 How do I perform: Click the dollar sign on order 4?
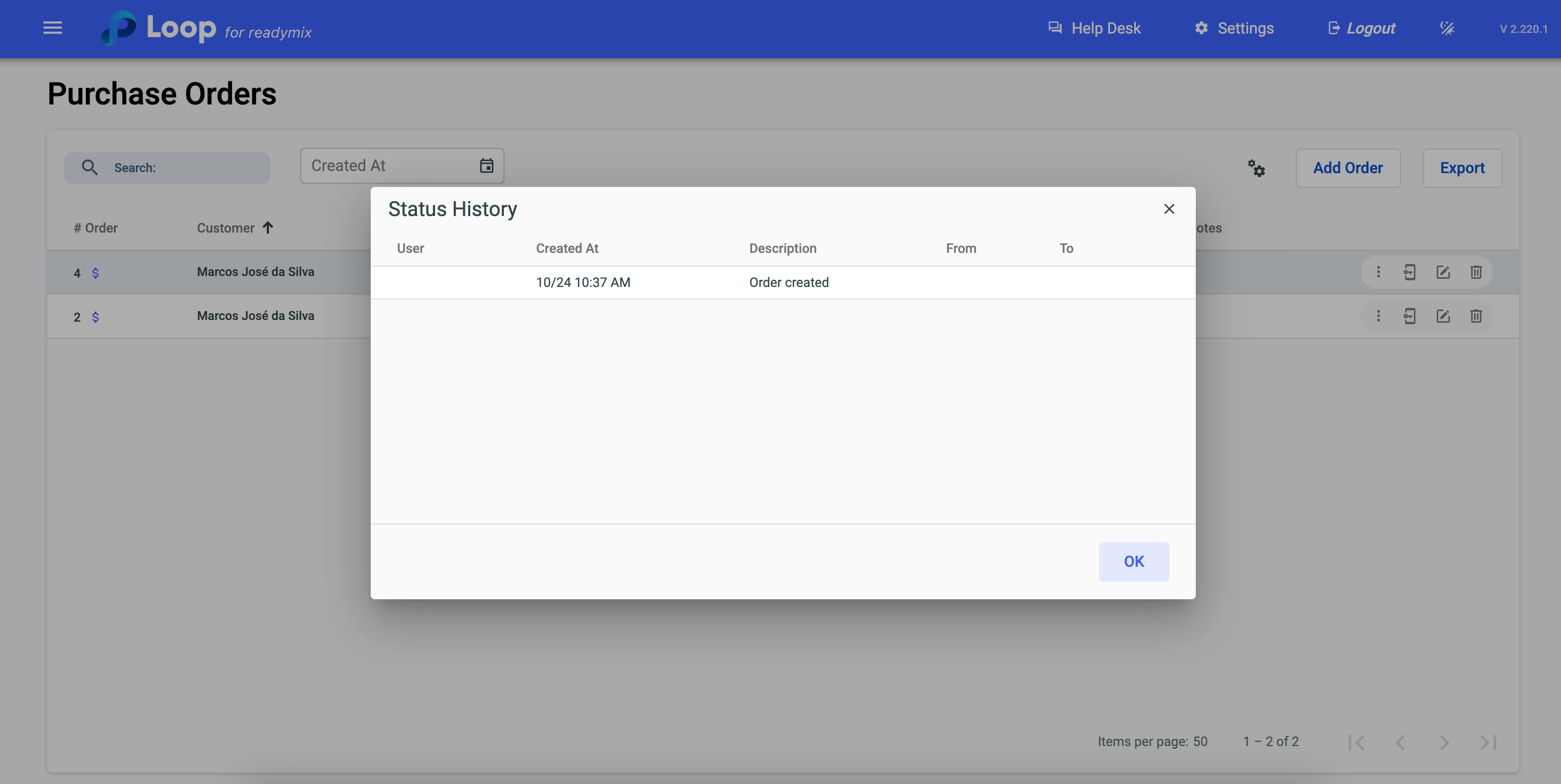pos(95,273)
